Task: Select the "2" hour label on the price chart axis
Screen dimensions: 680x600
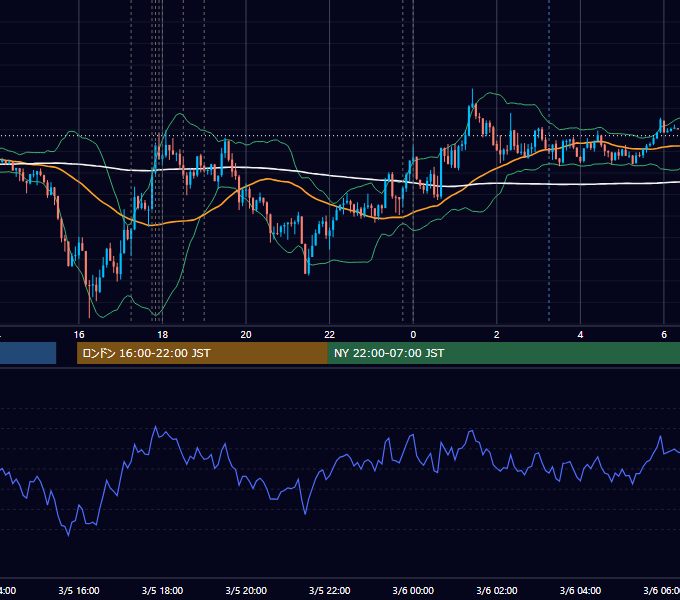Action: click(497, 335)
